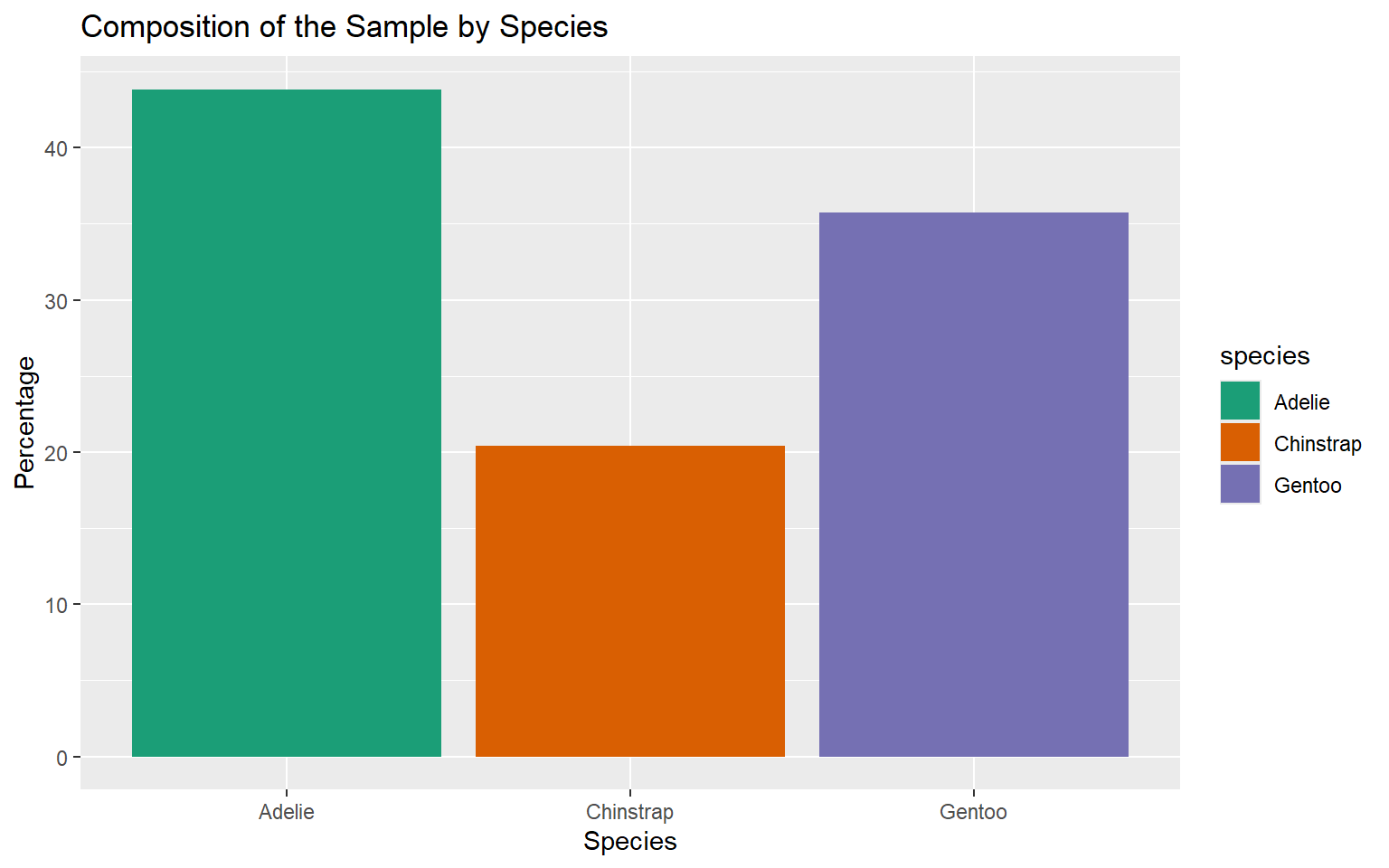Click the Adelie legend text label

[1301, 402]
